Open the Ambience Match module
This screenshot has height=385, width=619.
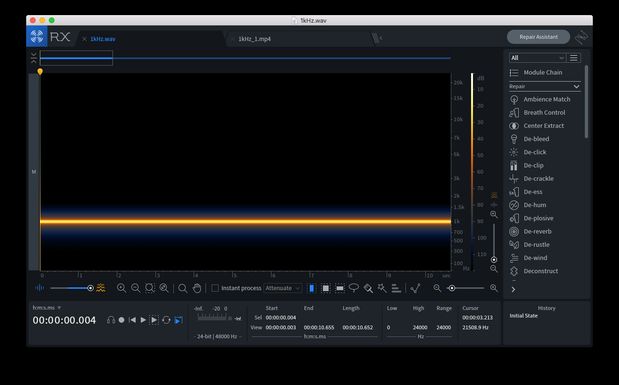540,100
